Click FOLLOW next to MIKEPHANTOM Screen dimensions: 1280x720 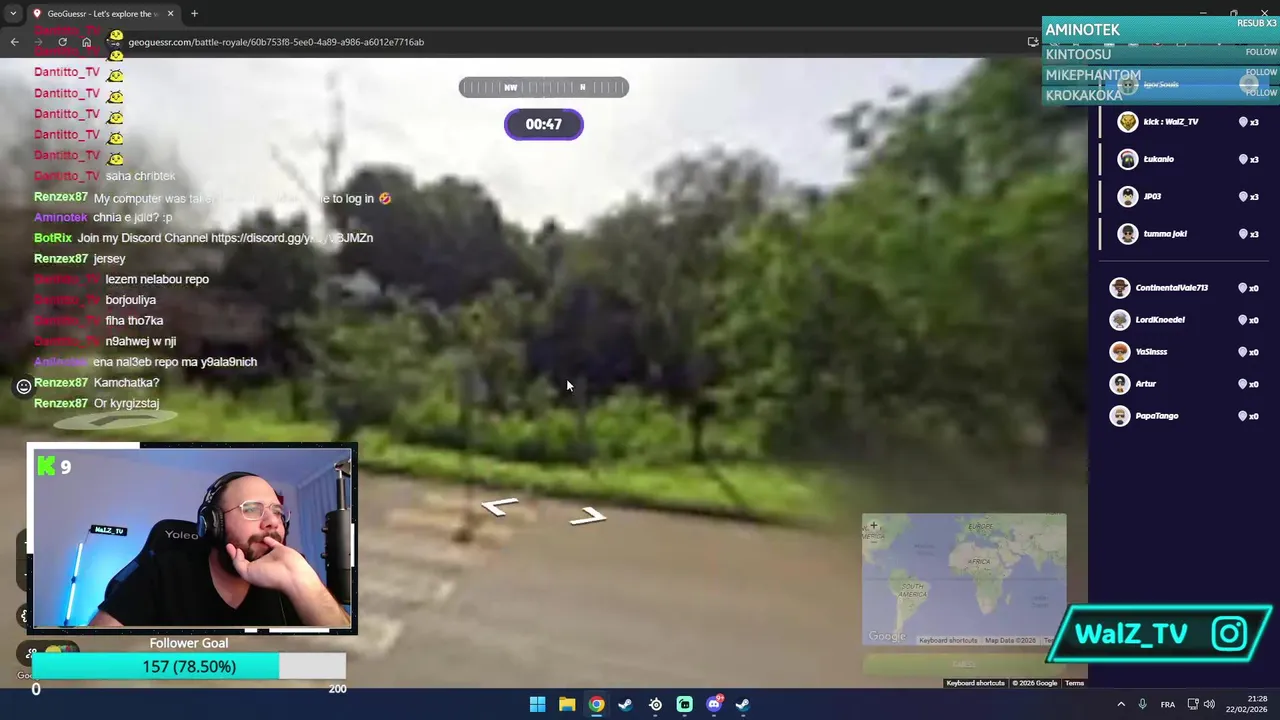(1261, 72)
